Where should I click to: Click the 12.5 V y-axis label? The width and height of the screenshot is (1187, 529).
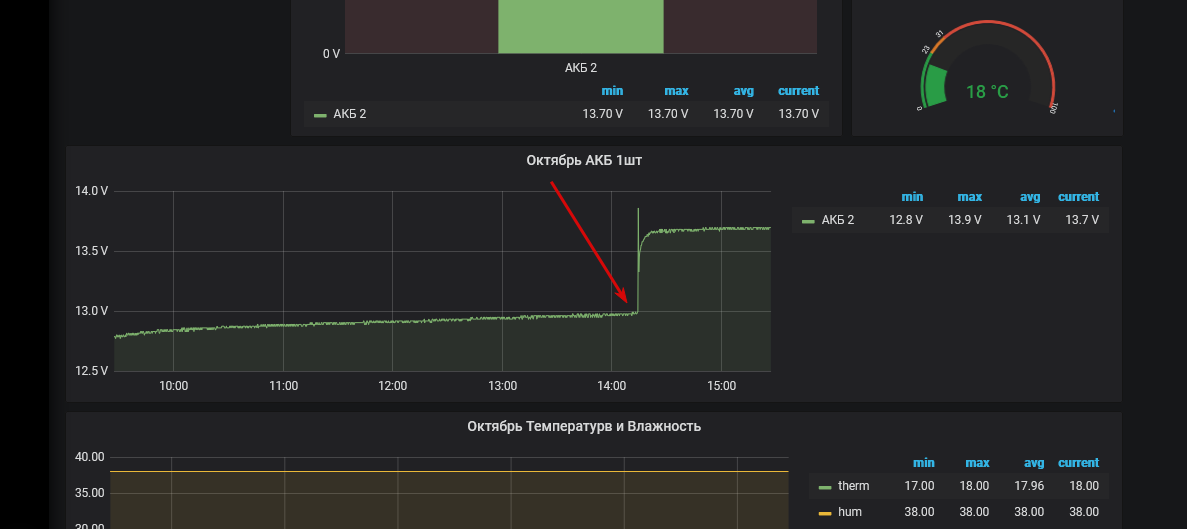pyautogui.click(x=92, y=371)
